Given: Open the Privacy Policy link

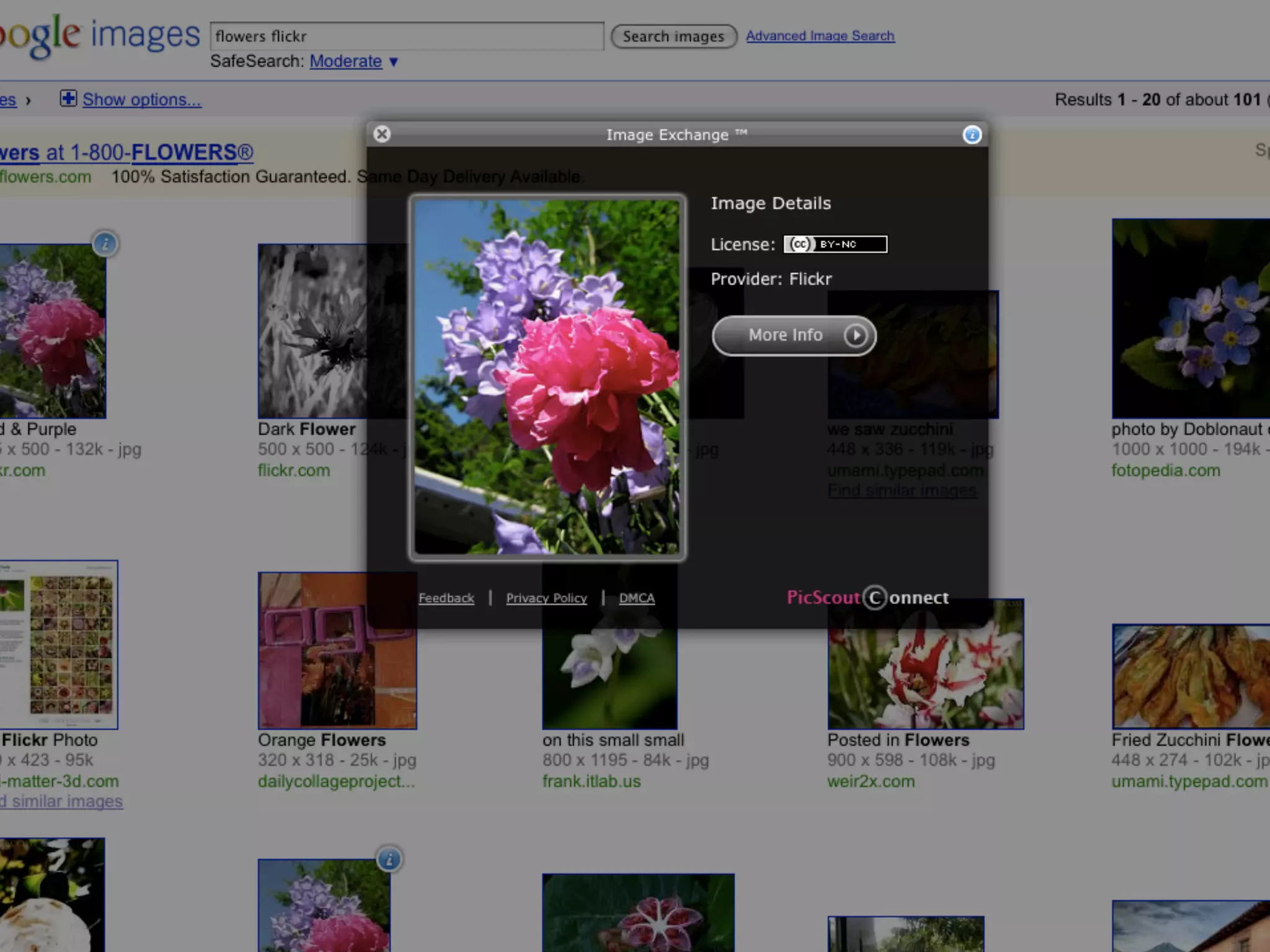Looking at the screenshot, I should click(546, 598).
